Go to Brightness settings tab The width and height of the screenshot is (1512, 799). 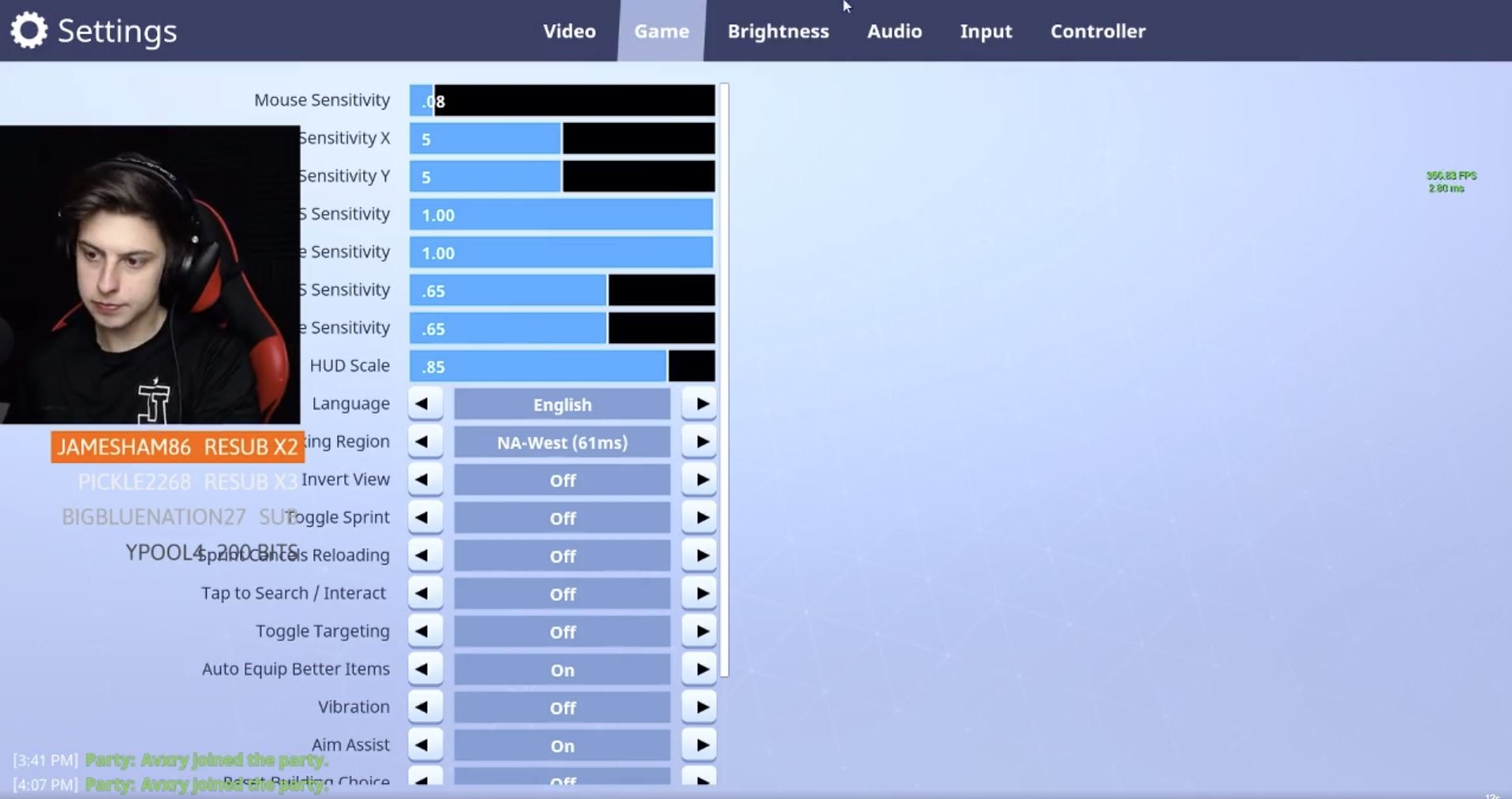pyautogui.click(x=778, y=31)
